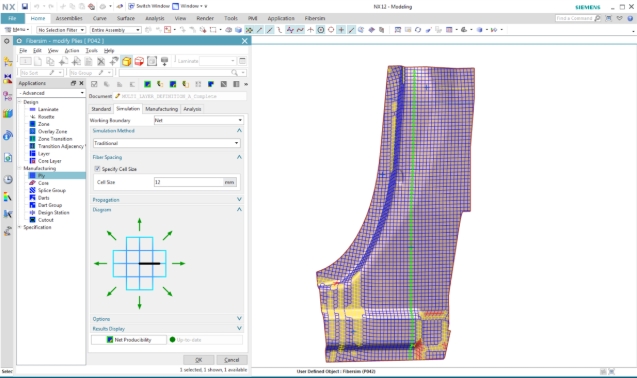The image size is (637, 378).
Task: Click the Net Producibility button icon
Action: (110, 339)
